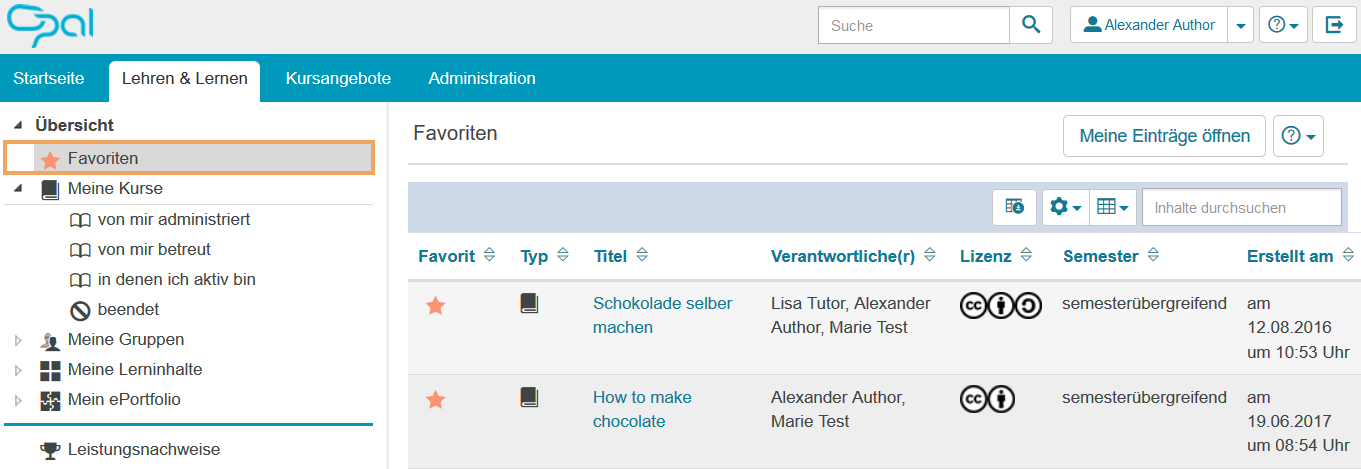Image resolution: width=1361 pixels, height=469 pixels.
Task: Click the trophy Leistungsnachweise icon
Action: coord(50,450)
